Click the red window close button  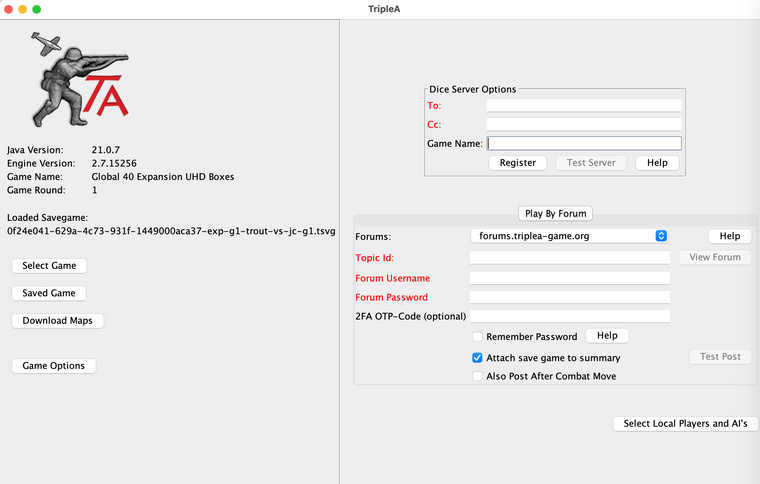(x=8, y=9)
